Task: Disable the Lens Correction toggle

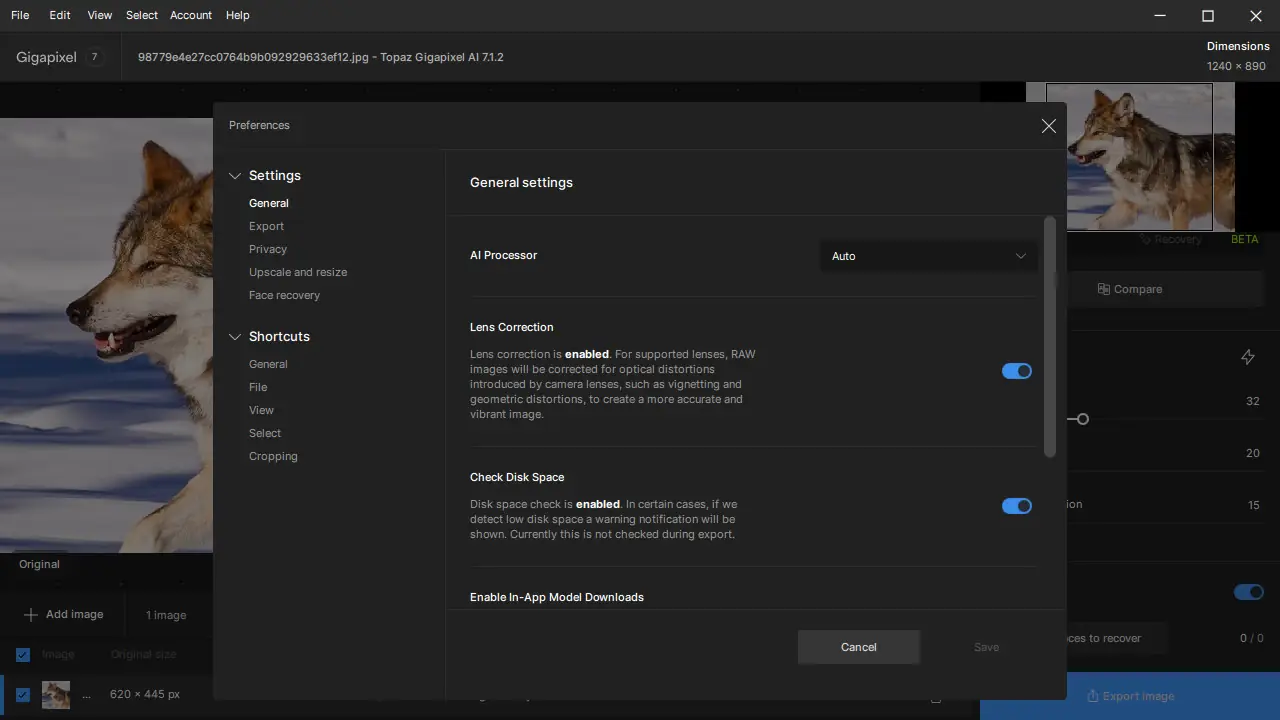Action: click(x=1016, y=371)
